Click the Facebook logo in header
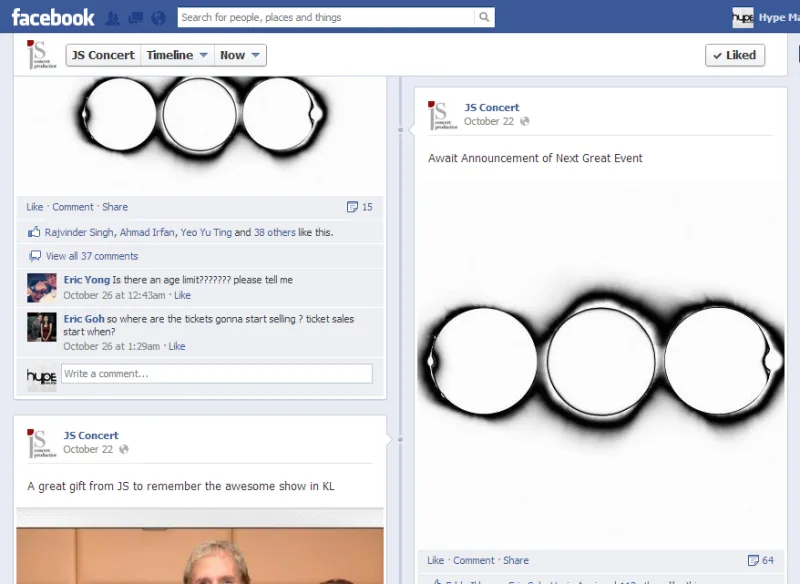 (53, 17)
